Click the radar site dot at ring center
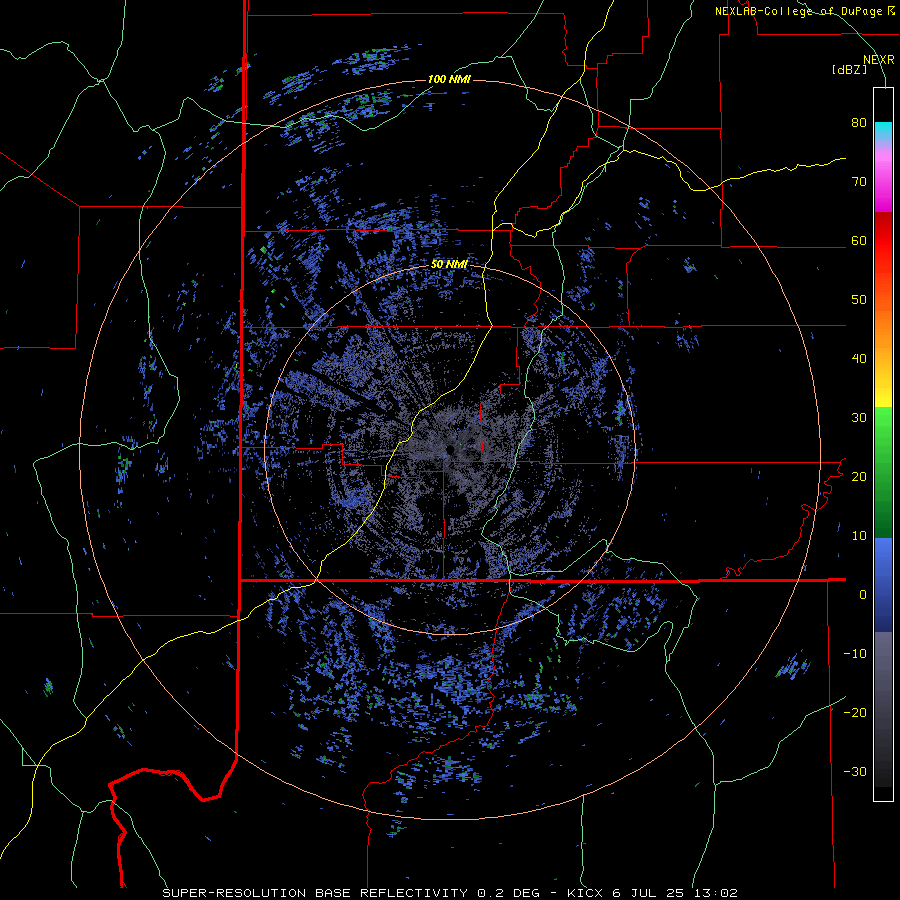Screen dimensions: 900x900 click(x=451, y=449)
